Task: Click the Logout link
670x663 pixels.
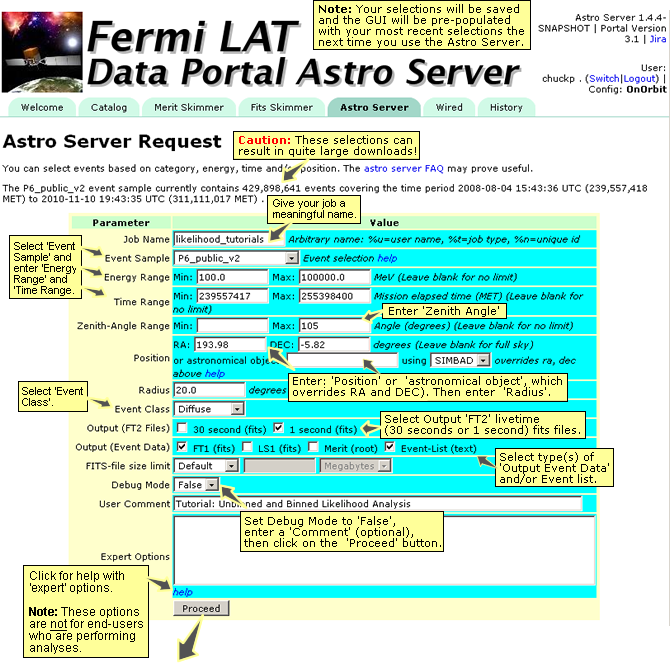Action: [x=639, y=79]
